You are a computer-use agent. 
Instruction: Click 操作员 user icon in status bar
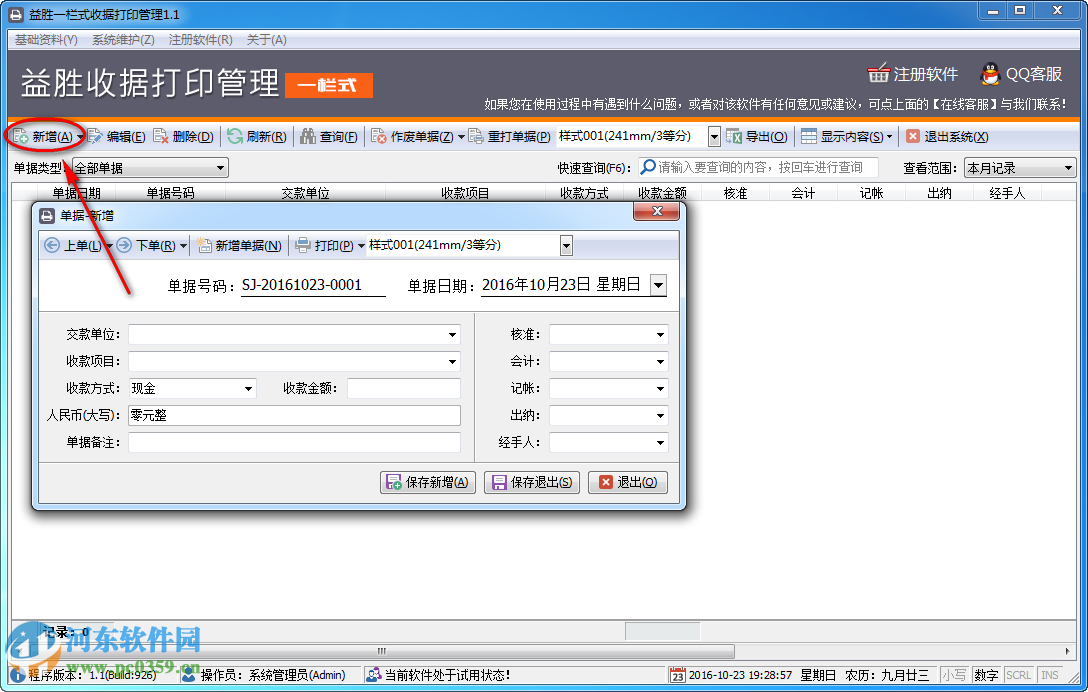[x=189, y=675]
